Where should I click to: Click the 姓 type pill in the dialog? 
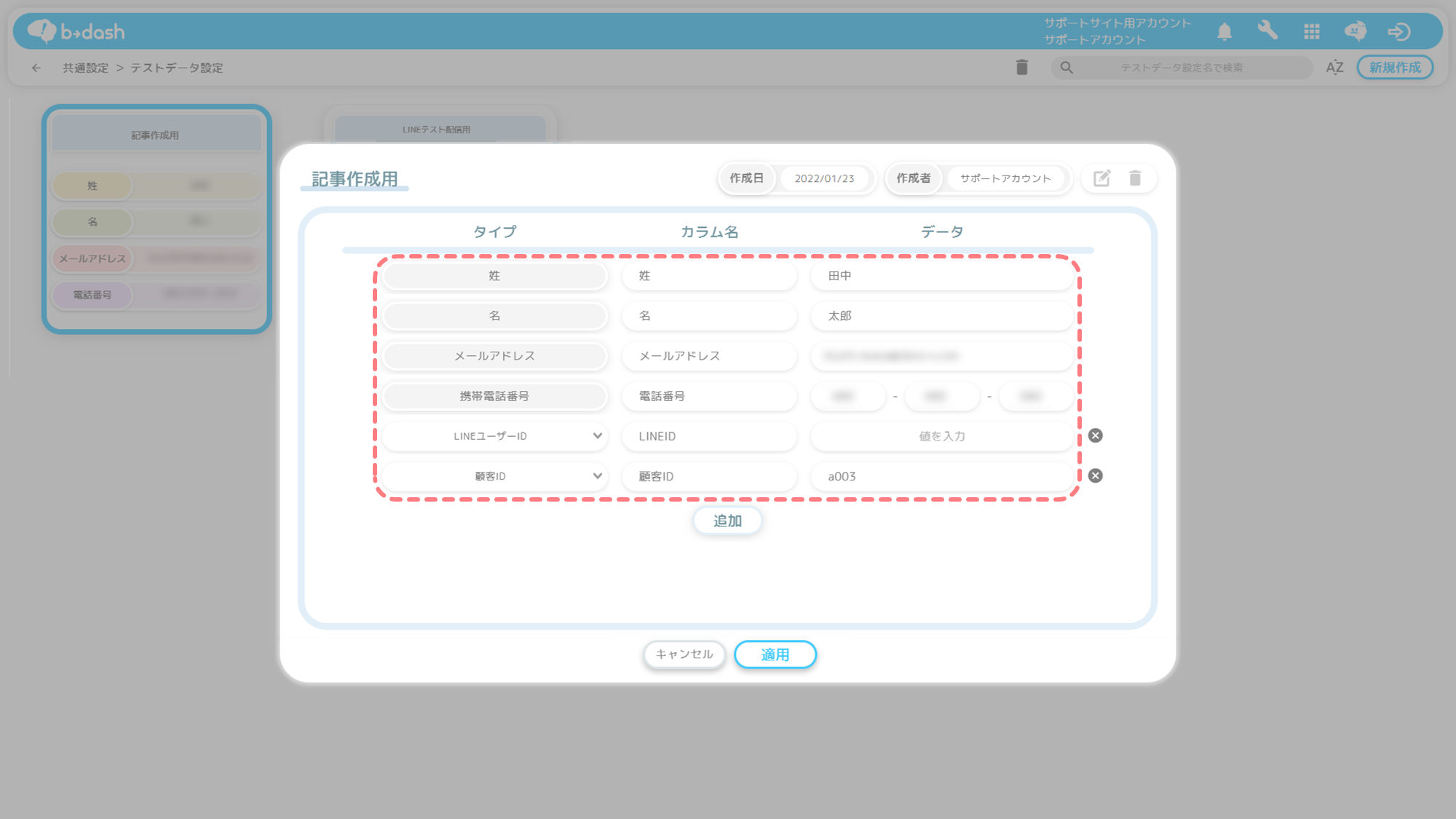click(x=494, y=276)
